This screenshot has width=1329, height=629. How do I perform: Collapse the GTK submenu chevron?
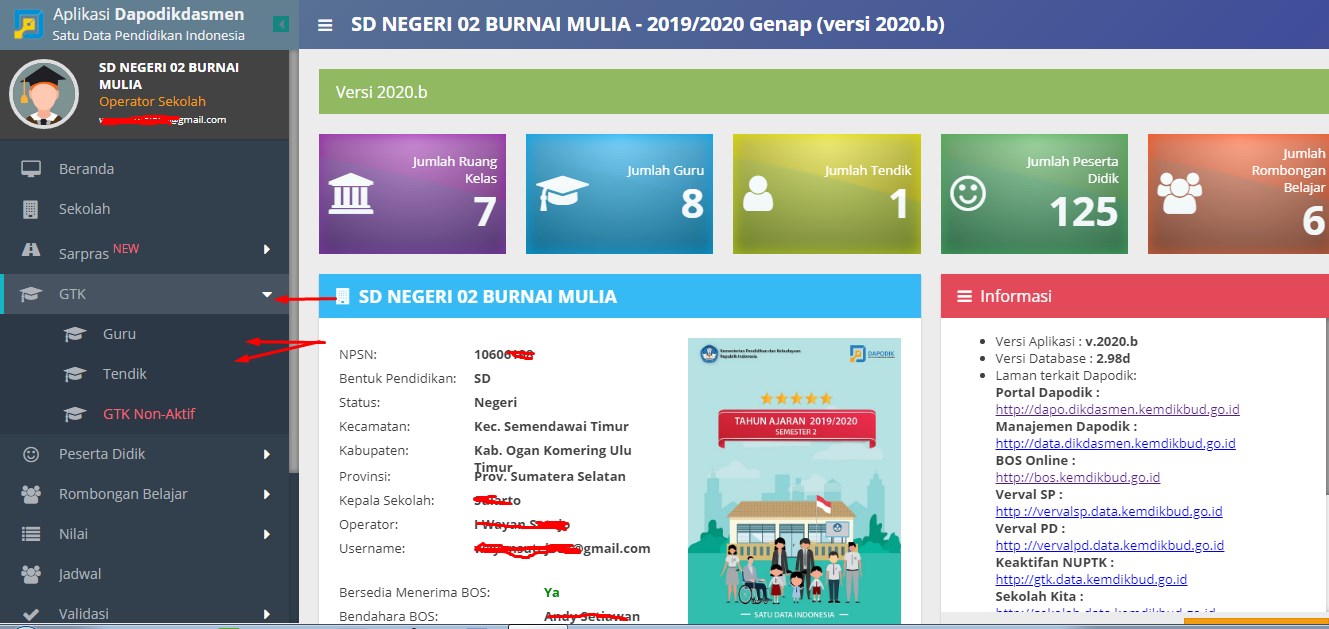[x=266, y=294]
